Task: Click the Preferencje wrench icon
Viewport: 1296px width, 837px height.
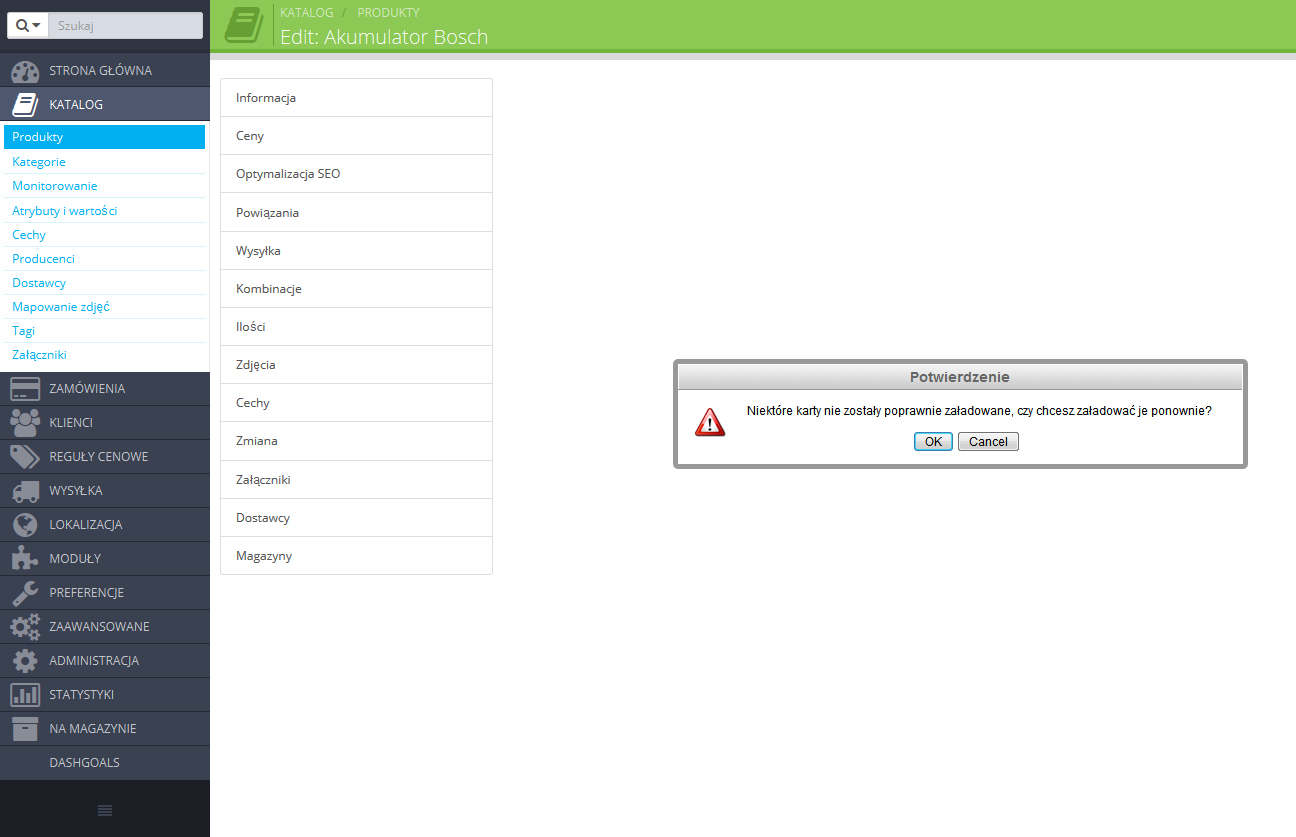Action: [x=25, y=593]
